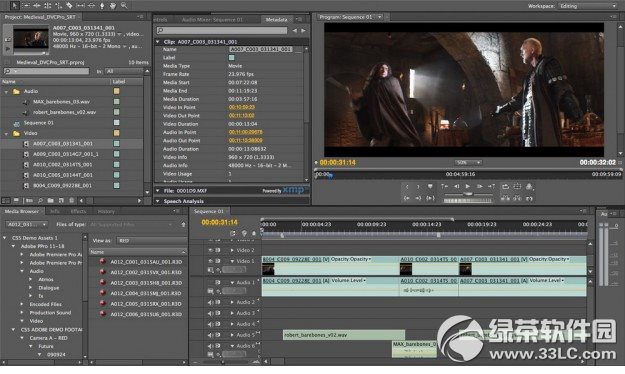This screenshot has height=374, width=625.
Task: Select the Razor tool
Action: [69, 6]
